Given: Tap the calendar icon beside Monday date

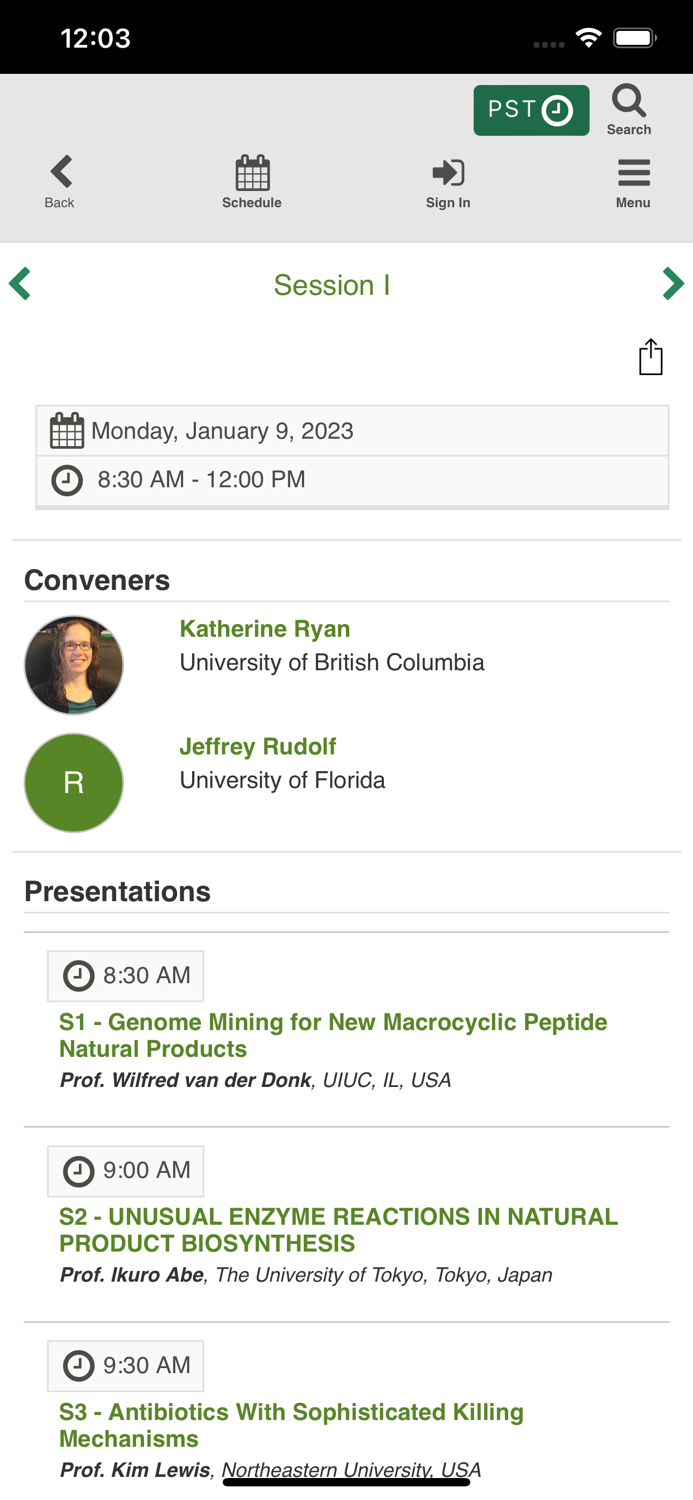Looking at the screenshot, I should click(67, 431).
